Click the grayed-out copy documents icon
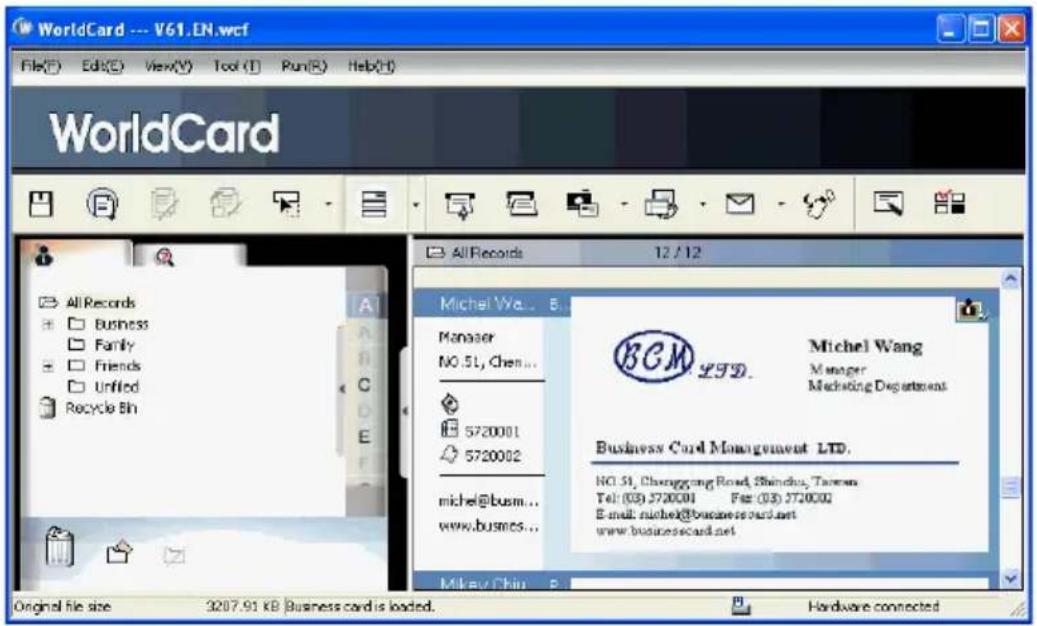Image resolution: width=1037 pixels, height=626 pixels. pos(226,204)
